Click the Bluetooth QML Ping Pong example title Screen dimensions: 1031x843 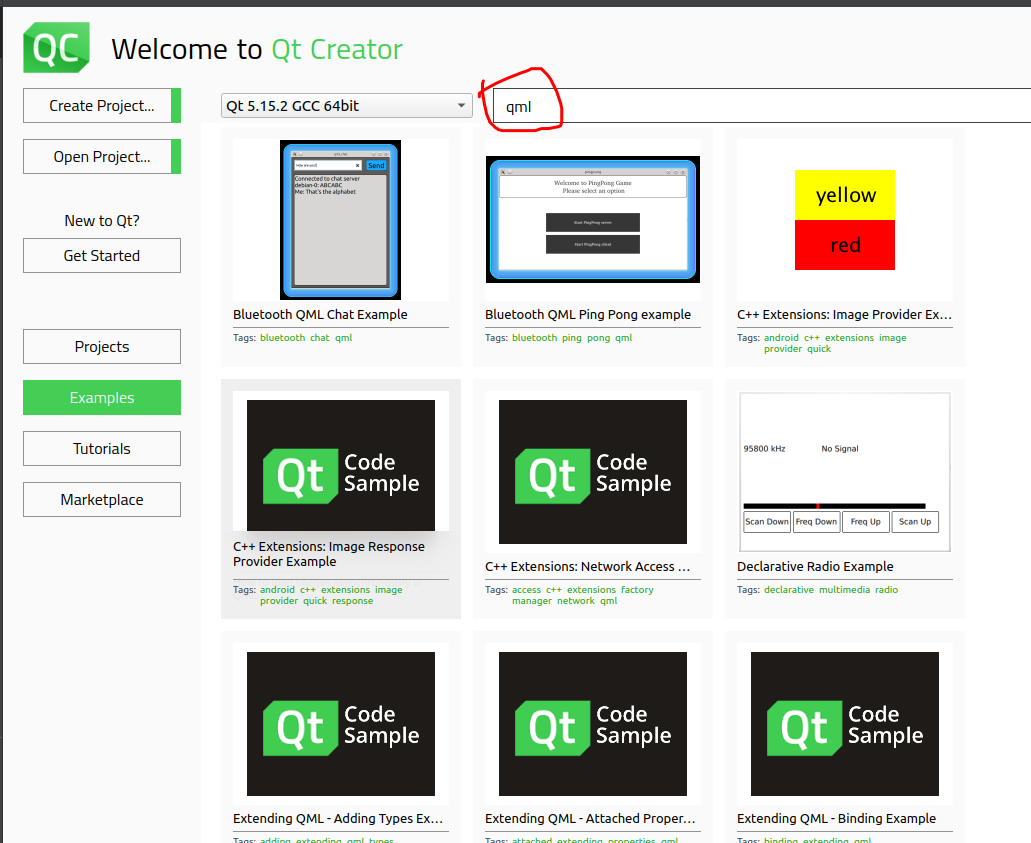588,314
